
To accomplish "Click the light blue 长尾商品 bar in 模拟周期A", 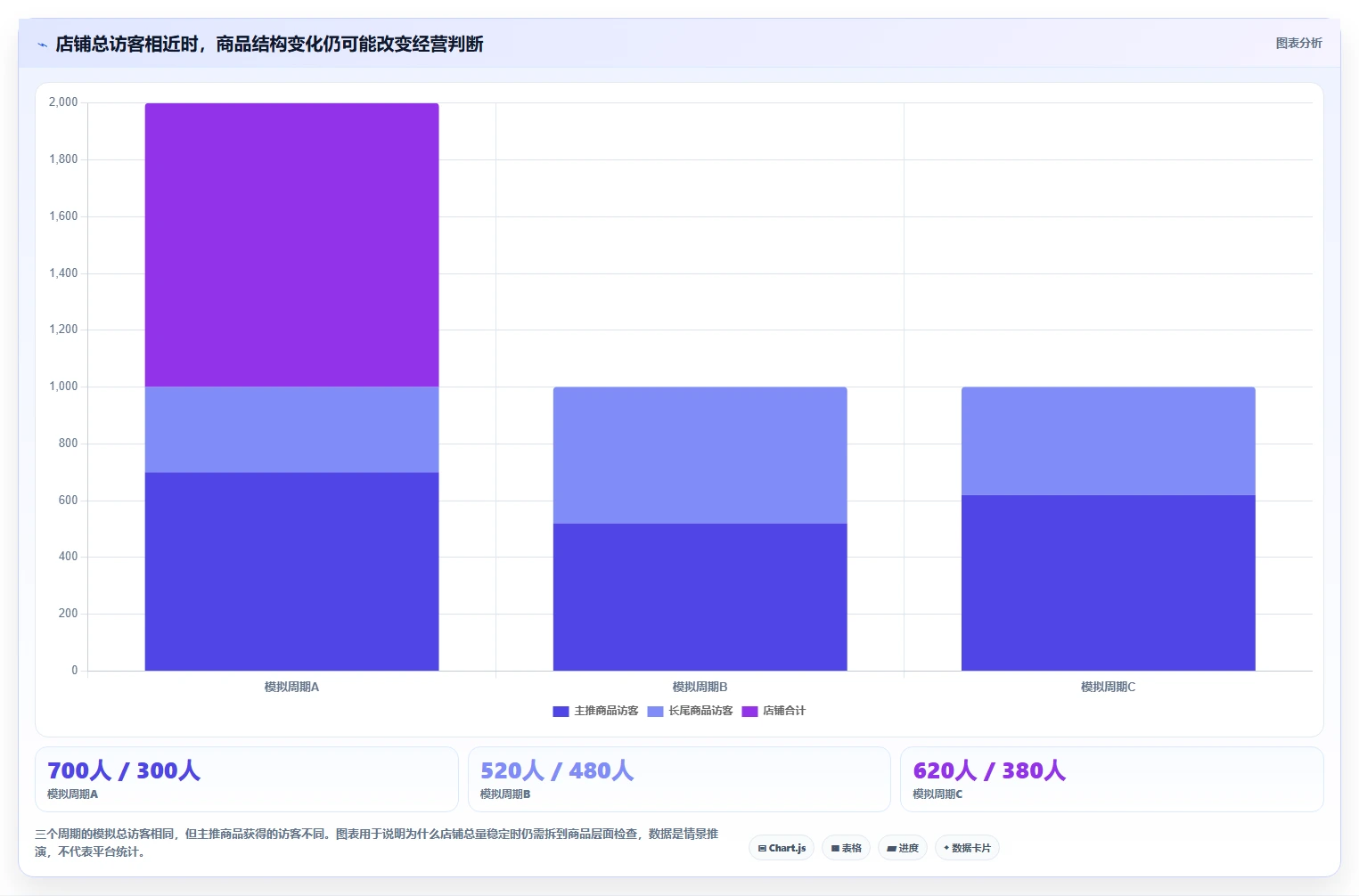I will (291, 429).
